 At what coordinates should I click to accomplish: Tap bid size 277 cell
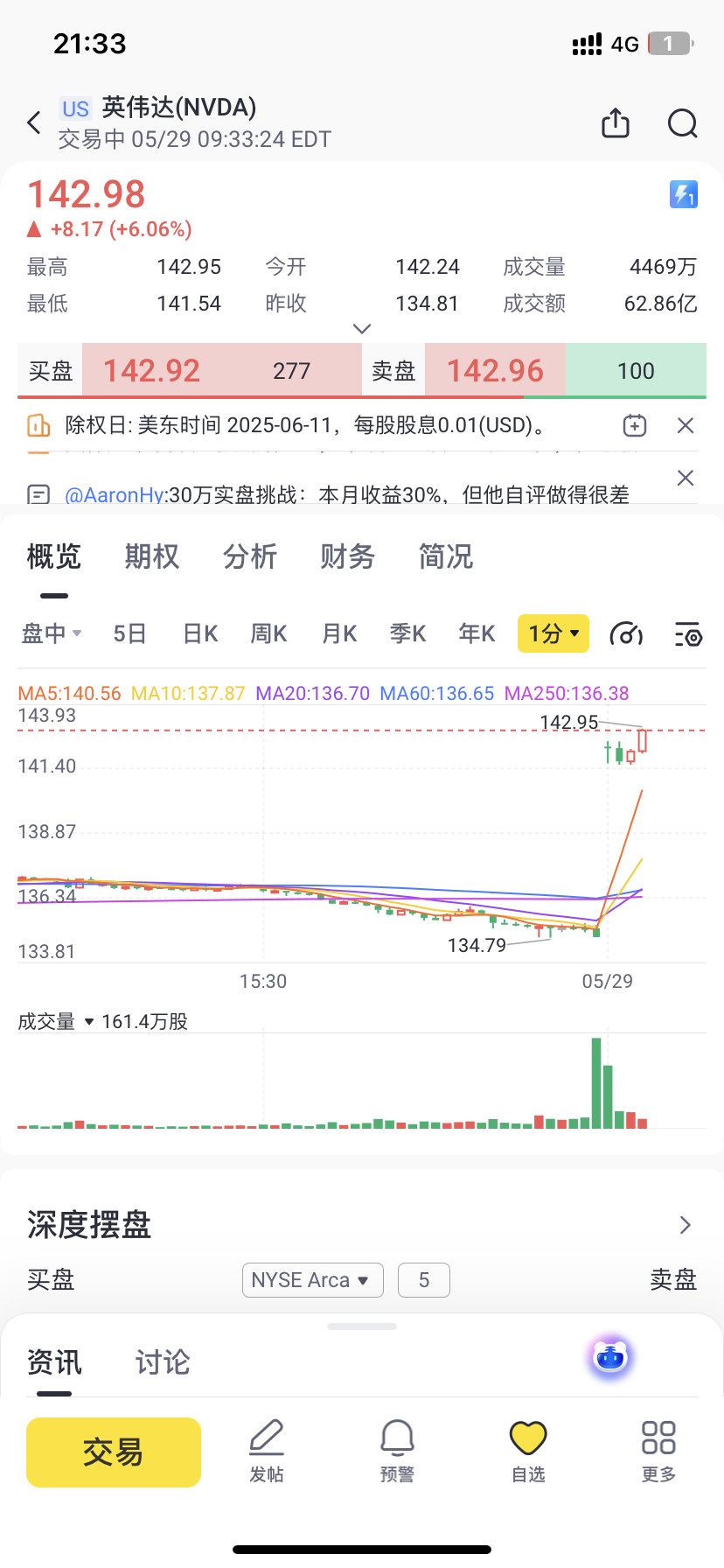291,371
